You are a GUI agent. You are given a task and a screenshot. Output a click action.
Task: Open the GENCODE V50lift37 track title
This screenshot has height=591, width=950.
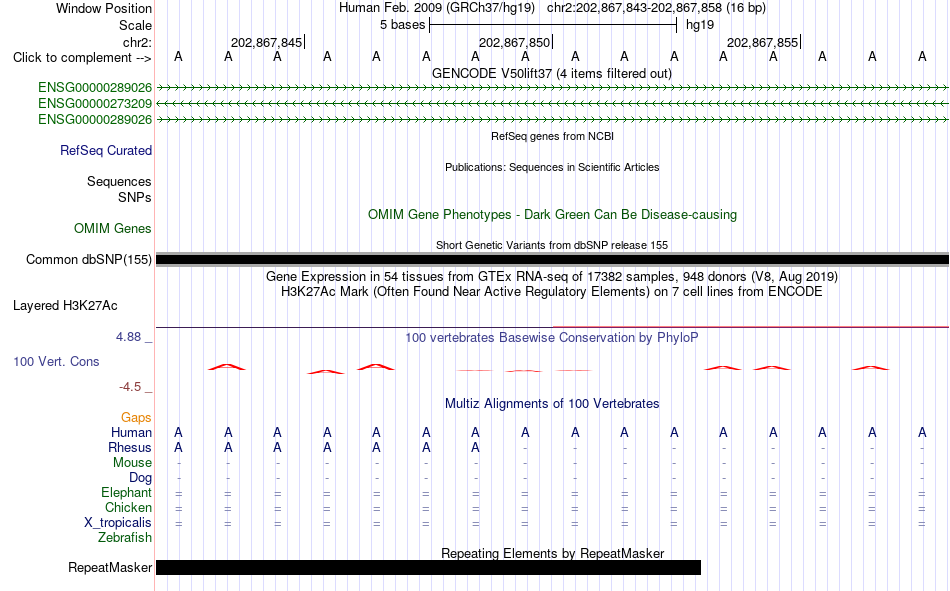coord(552,73)
